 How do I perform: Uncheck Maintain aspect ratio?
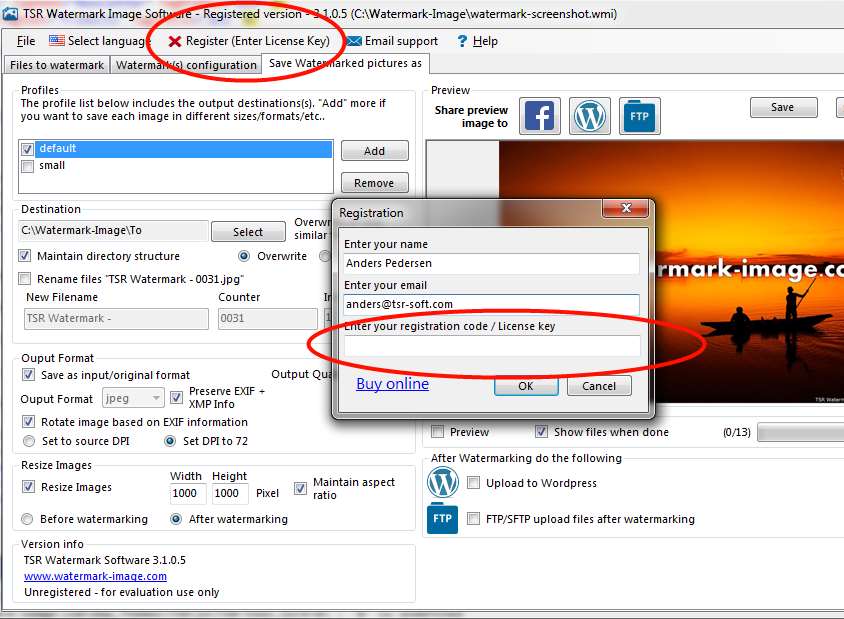tap(300, 488)
